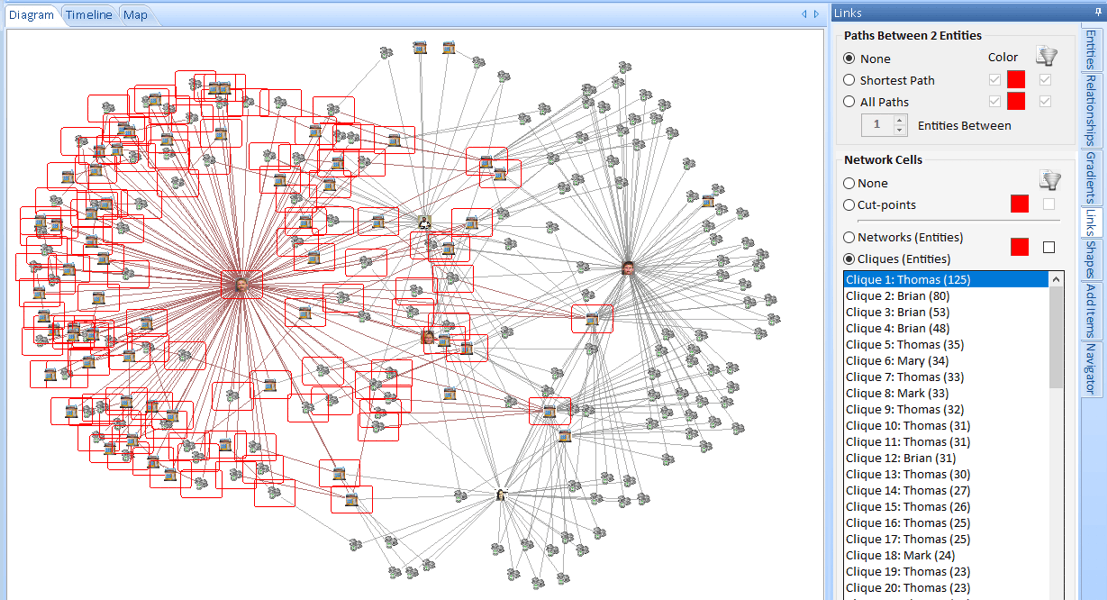Open the filter icon in Network Cells section
The height and width of the screenshot is (600, 1107).
[1050, 181]
